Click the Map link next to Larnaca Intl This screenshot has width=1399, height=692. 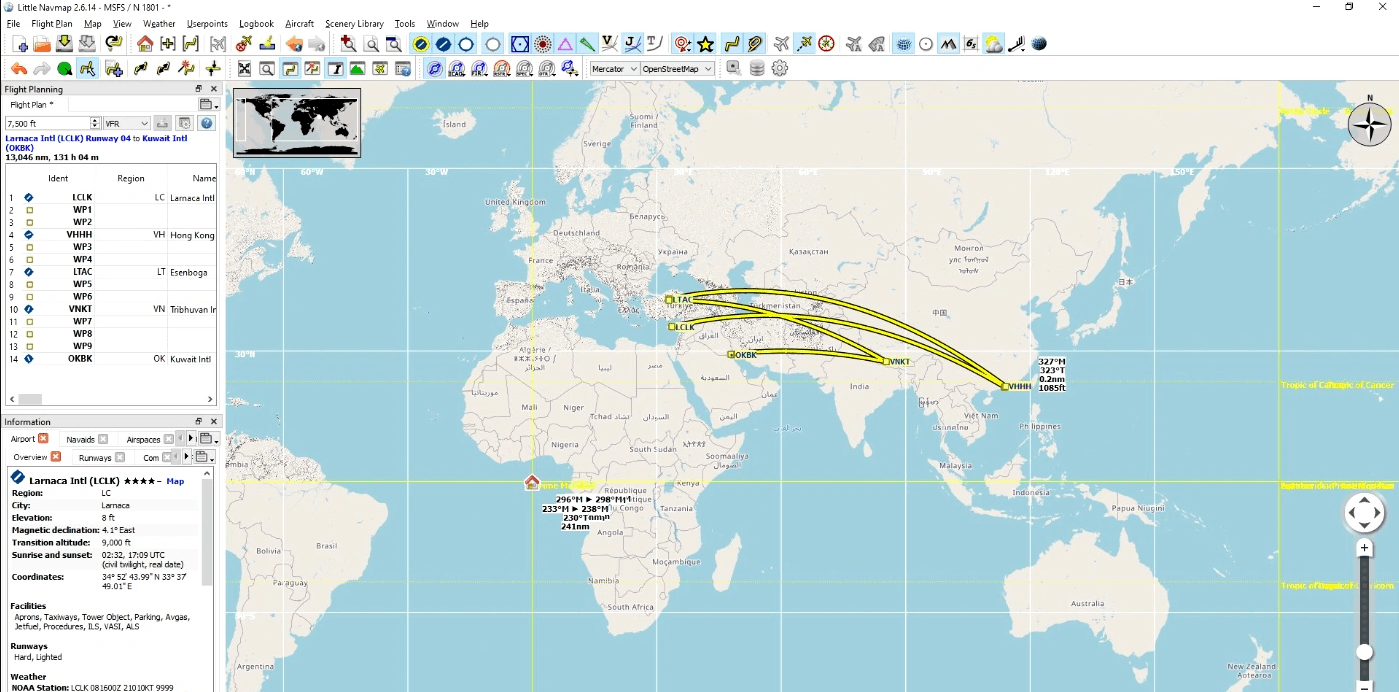pos(174,480)
